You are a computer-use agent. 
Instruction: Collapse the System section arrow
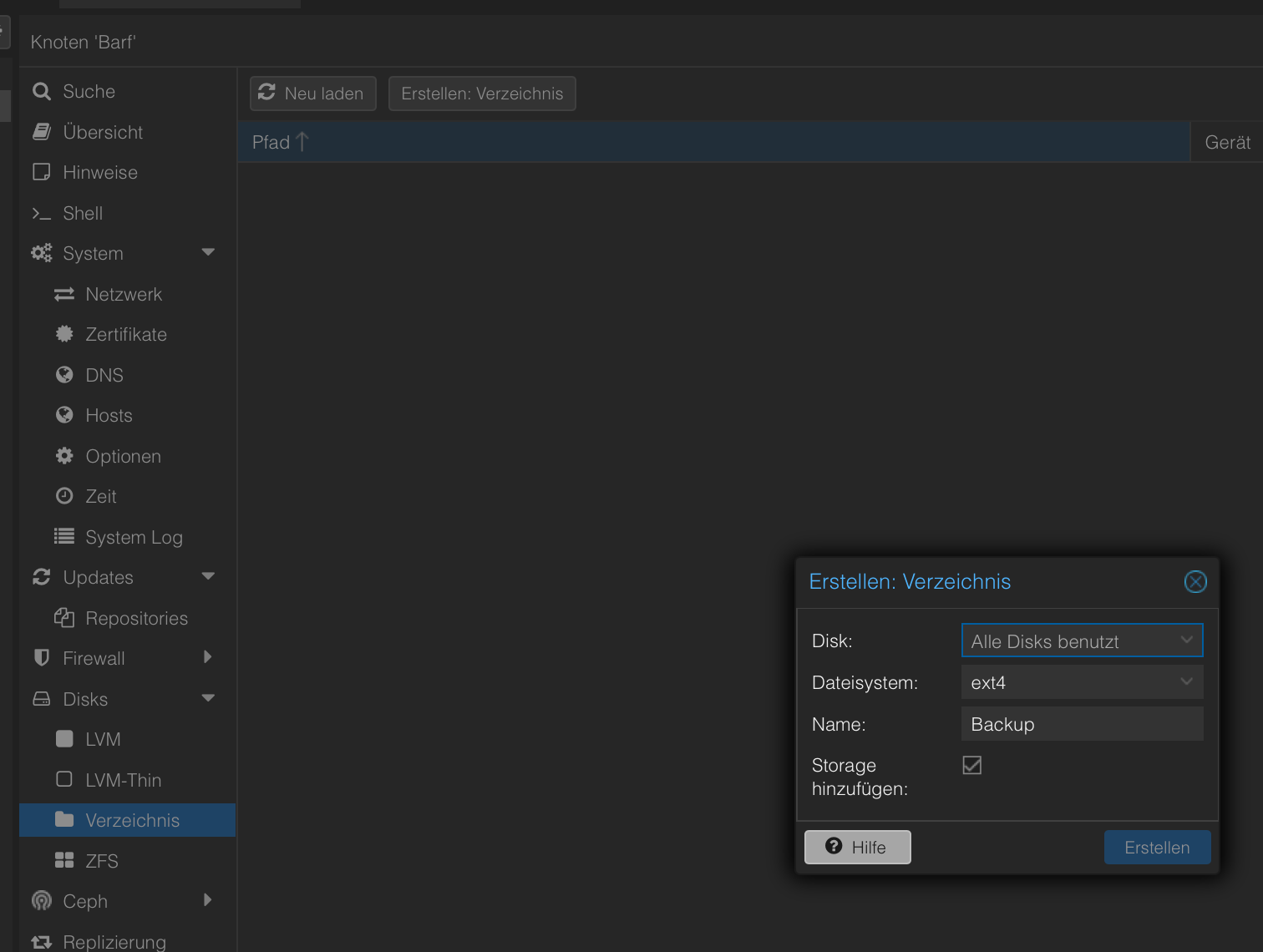[209, 252]
